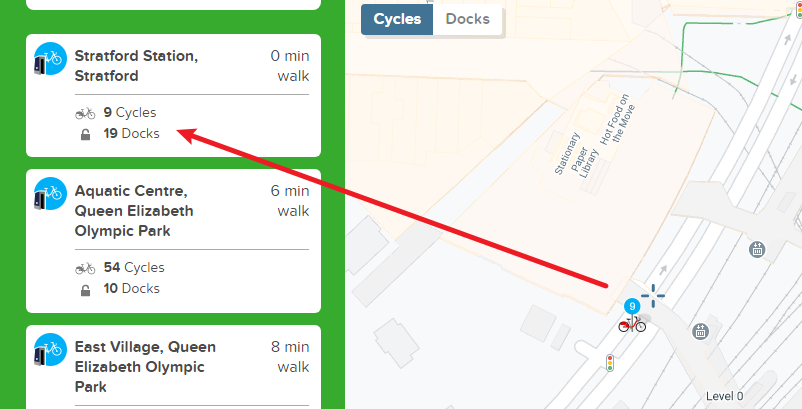Click the bicycle icon beside 54 Cycles

pos(85,268)
